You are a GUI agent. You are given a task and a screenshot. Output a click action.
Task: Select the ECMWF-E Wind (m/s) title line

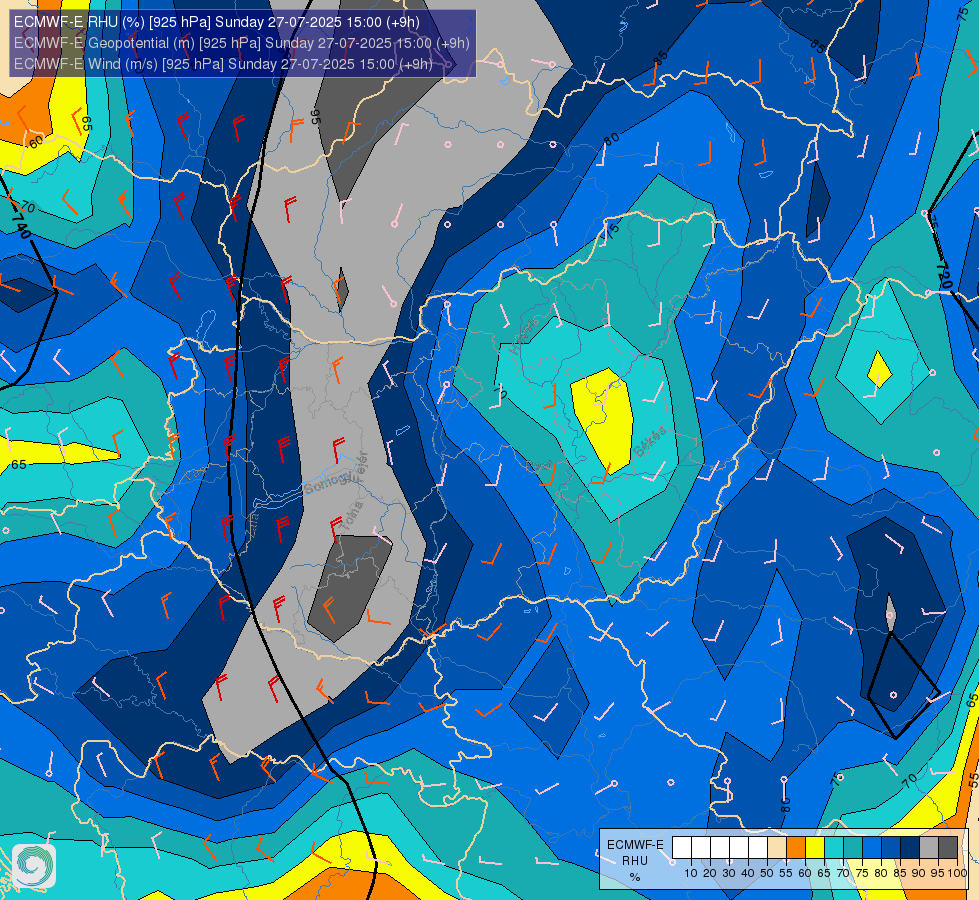223,64
